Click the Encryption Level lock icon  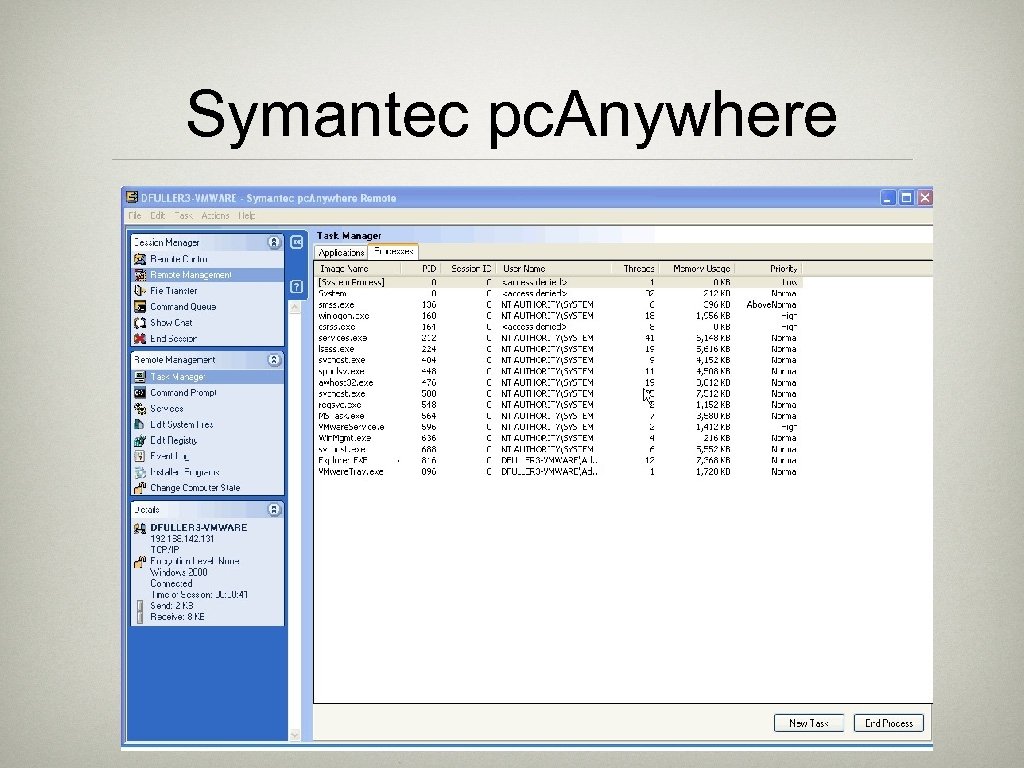pyautogui.click(x=140, y=562)
